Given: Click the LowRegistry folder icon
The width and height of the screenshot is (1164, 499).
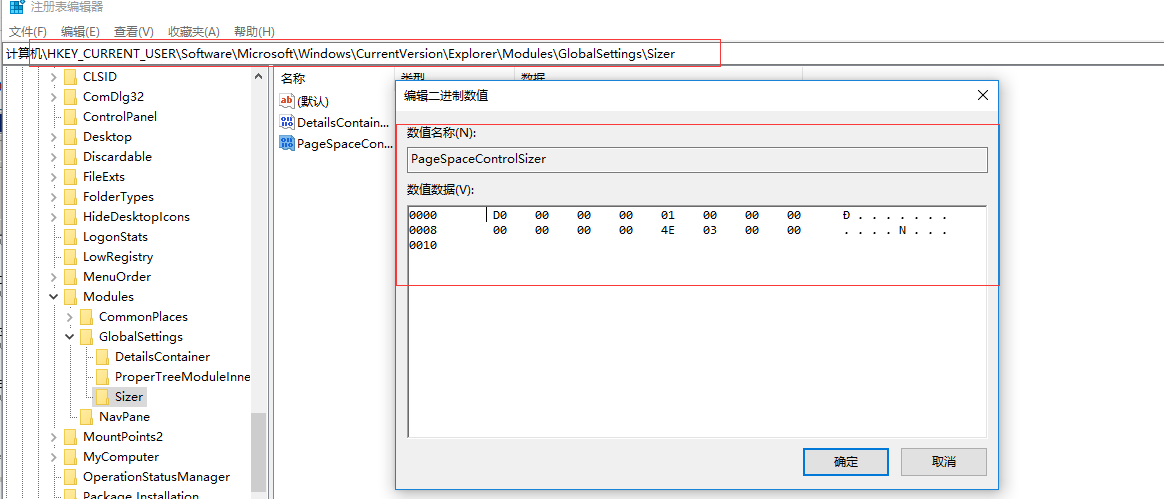Looking at the screenshot, I should [71, 257].
